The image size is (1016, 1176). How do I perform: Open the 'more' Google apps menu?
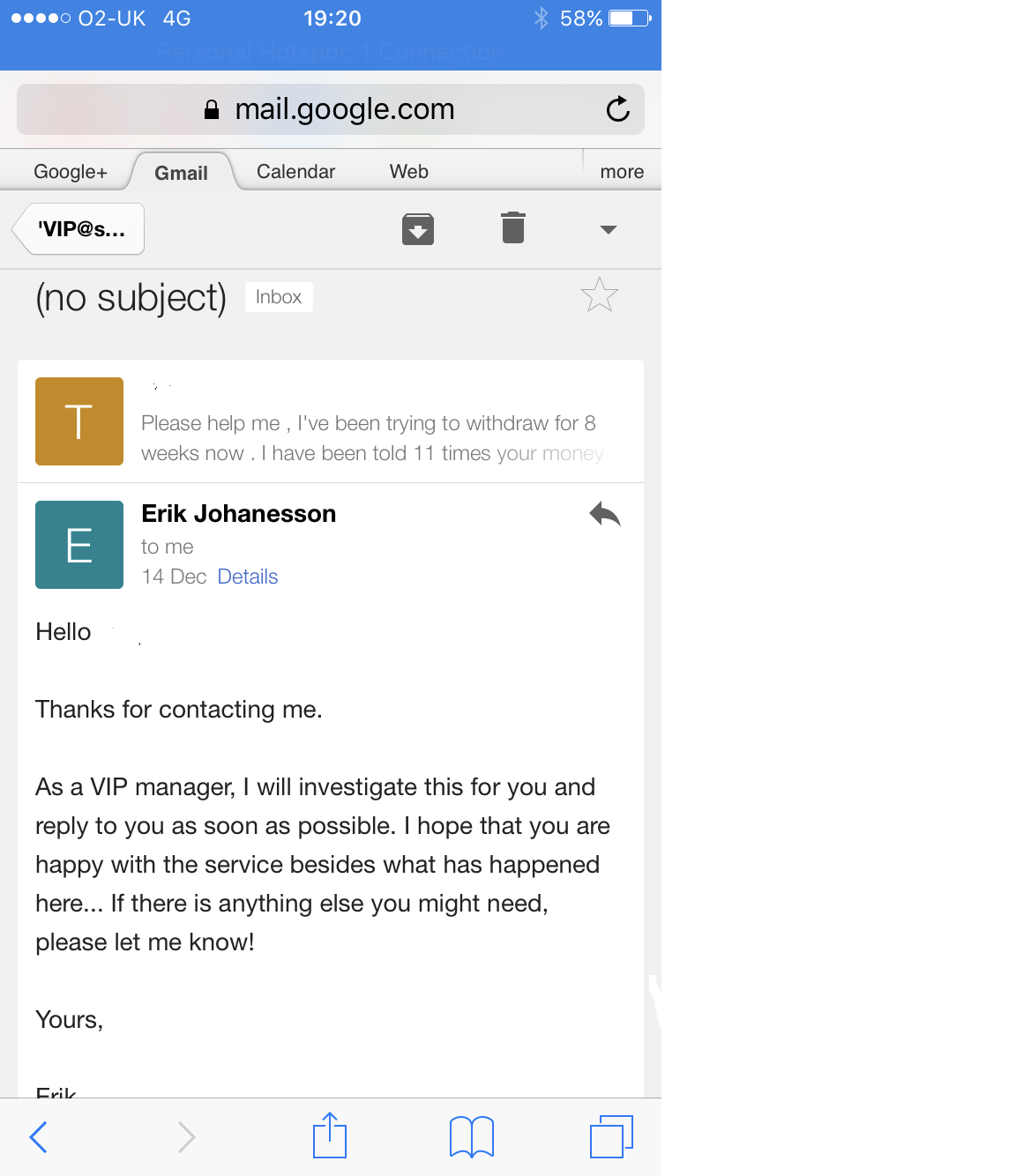point(622,172)
